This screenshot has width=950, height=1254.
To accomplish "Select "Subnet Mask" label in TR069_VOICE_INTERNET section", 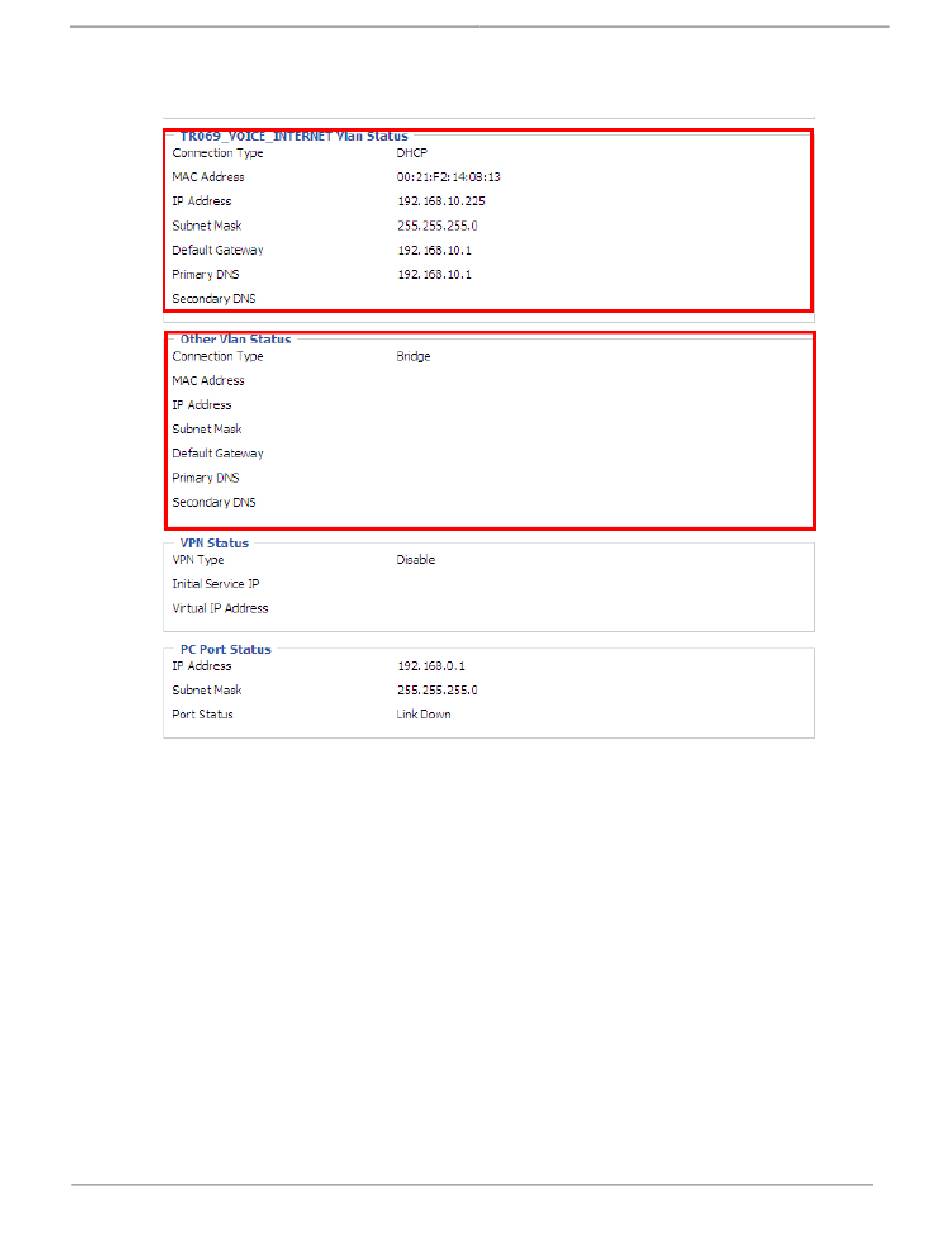I will [x=207, y=226].
